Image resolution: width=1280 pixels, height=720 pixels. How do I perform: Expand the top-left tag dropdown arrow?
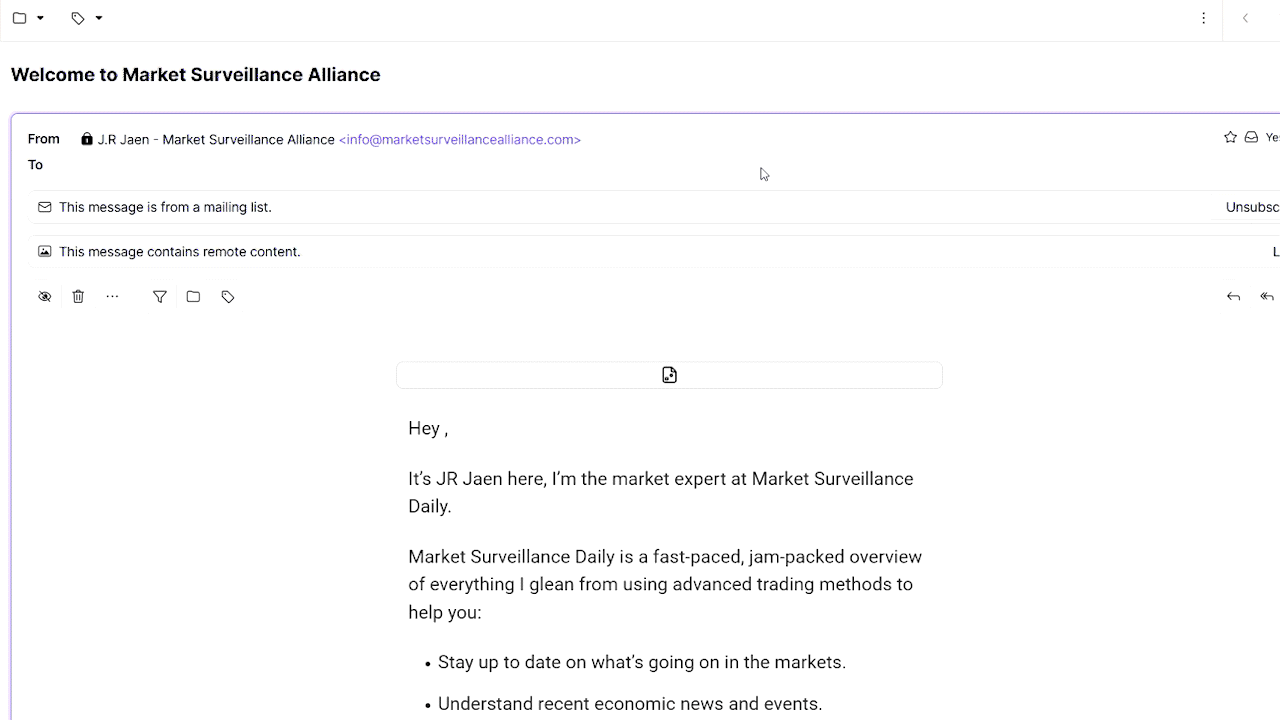pos(99,18)
